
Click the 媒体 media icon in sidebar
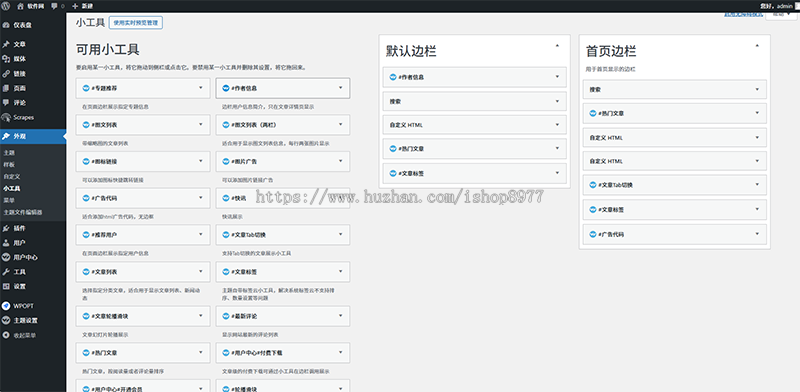click(6, 59)
